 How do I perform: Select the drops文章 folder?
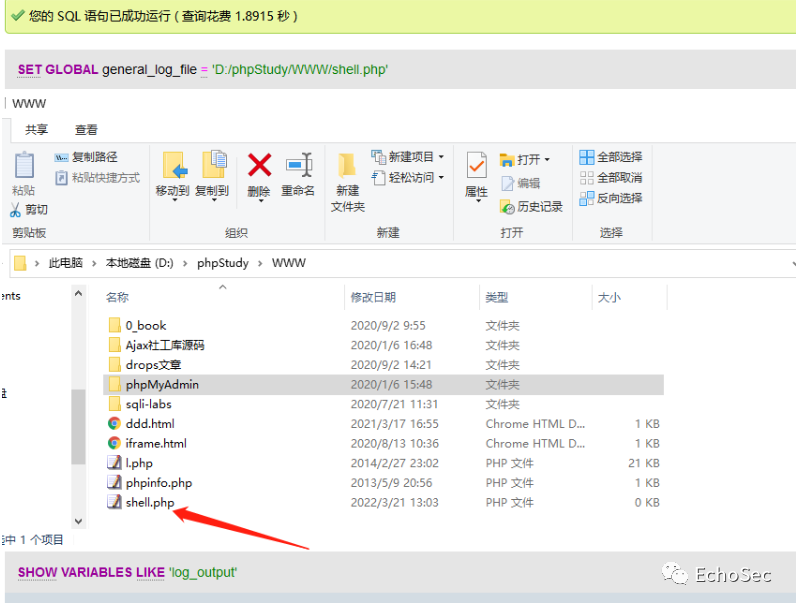point(153,365)
